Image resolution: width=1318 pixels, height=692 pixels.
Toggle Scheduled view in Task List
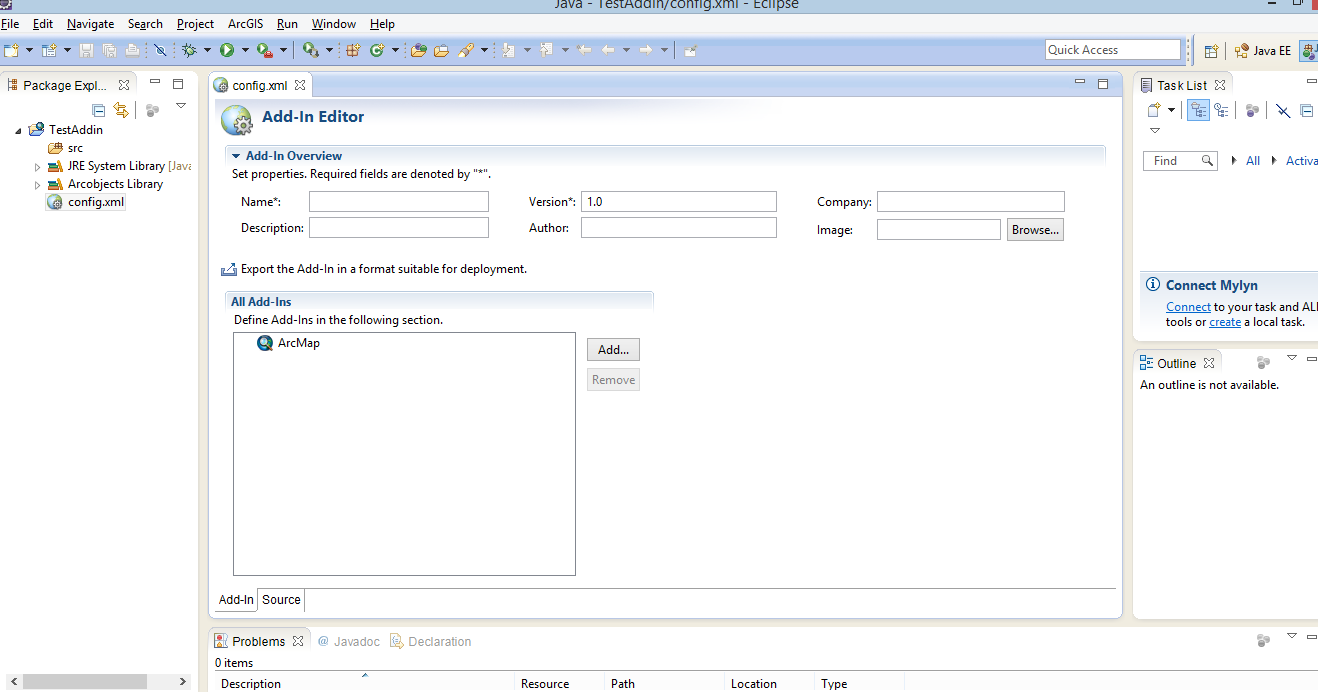(1221, 110)
